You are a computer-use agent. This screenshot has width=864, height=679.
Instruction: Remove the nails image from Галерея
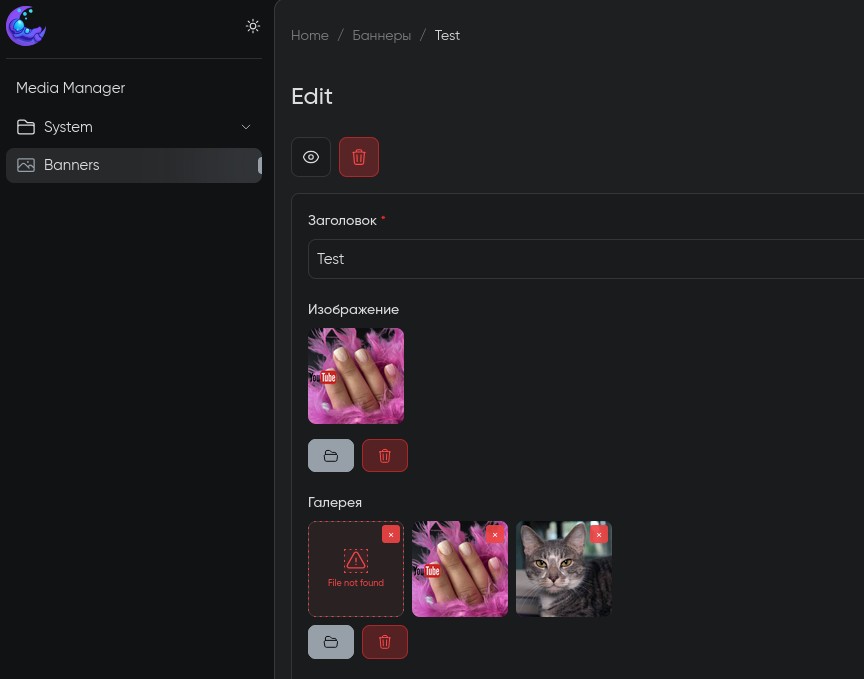coord(495,535)
